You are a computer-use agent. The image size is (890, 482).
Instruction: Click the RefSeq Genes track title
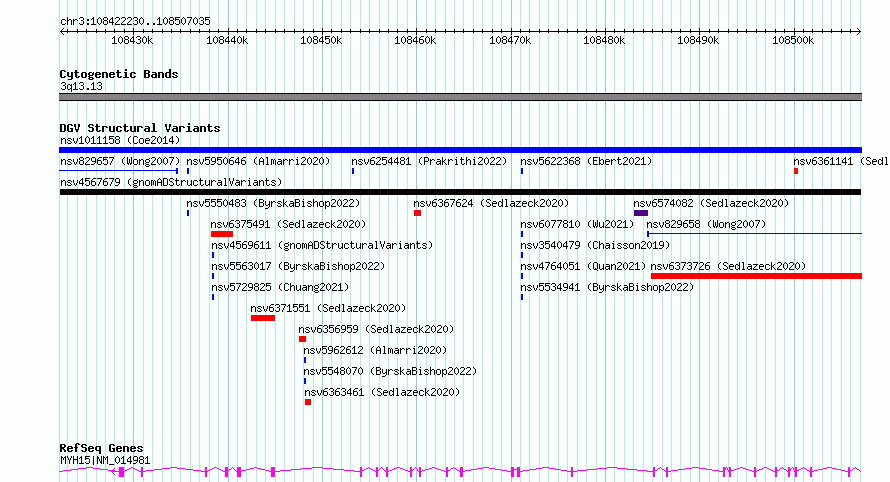(x=101, y=448)
